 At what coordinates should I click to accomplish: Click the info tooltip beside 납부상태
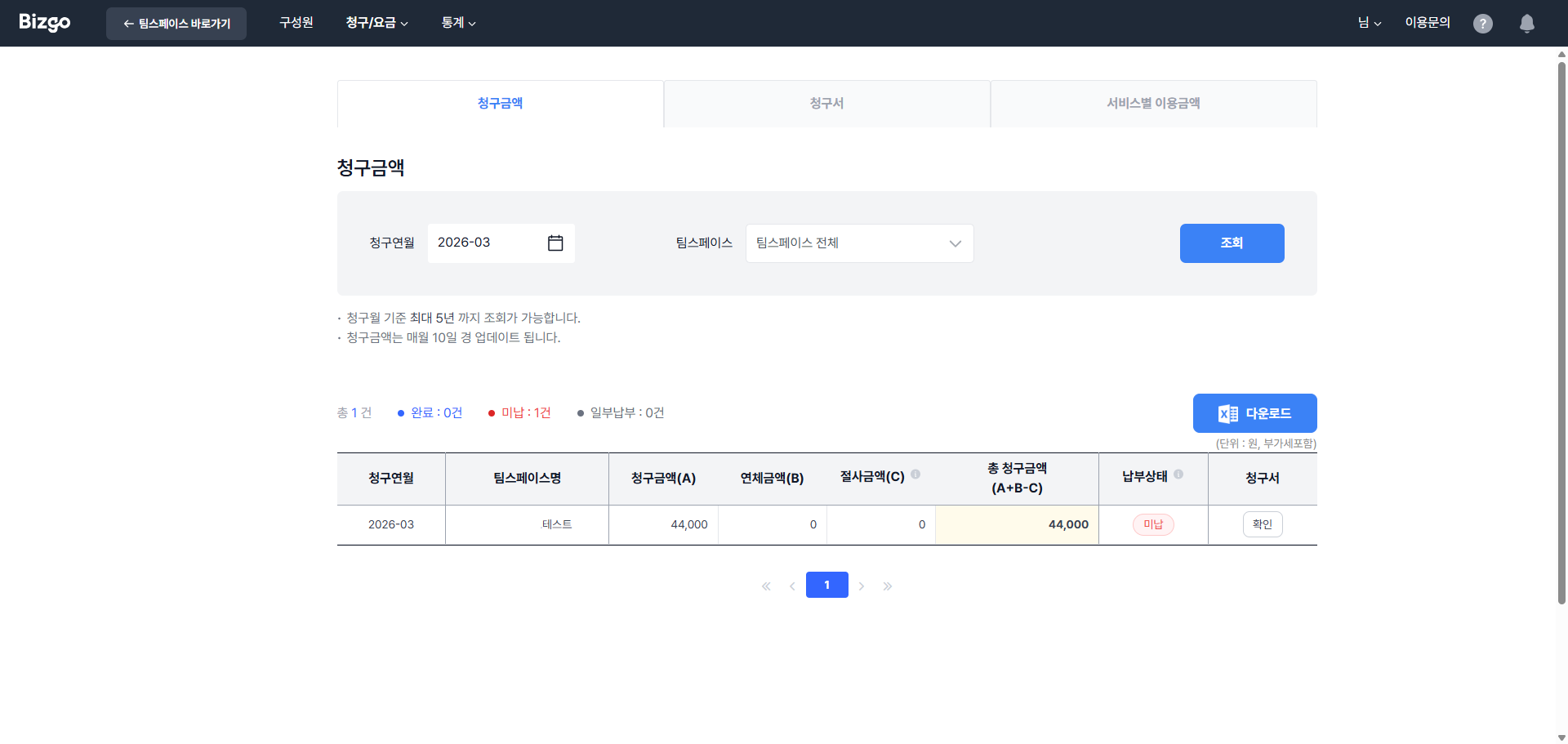tap(1179, 474)
